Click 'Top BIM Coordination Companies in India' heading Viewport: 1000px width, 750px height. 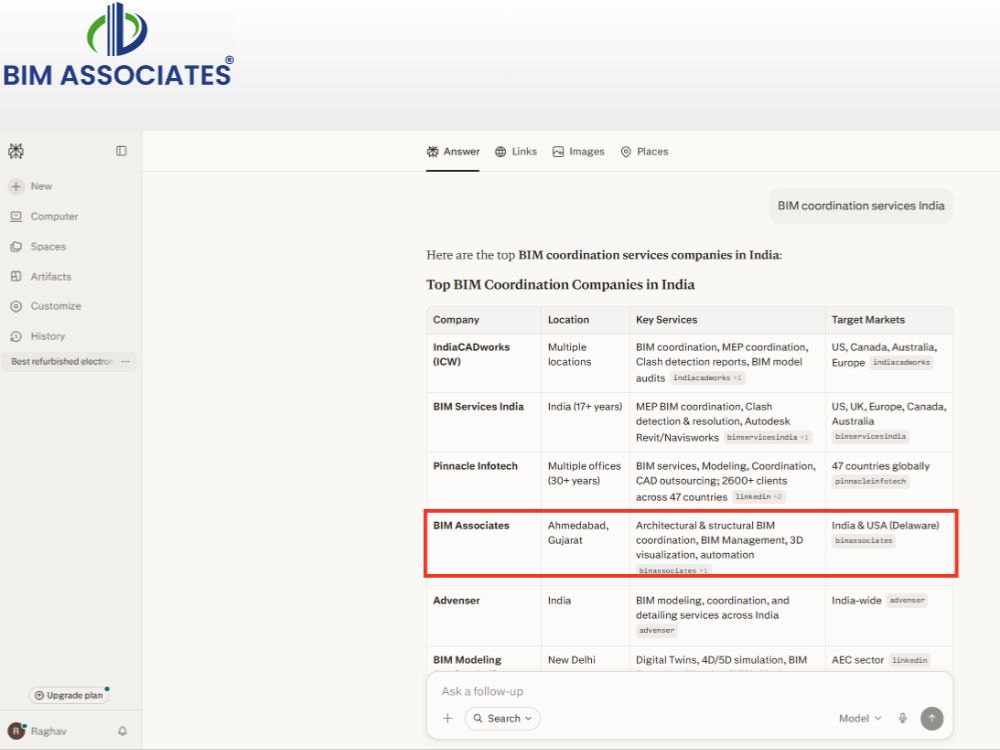click(560, 284)
